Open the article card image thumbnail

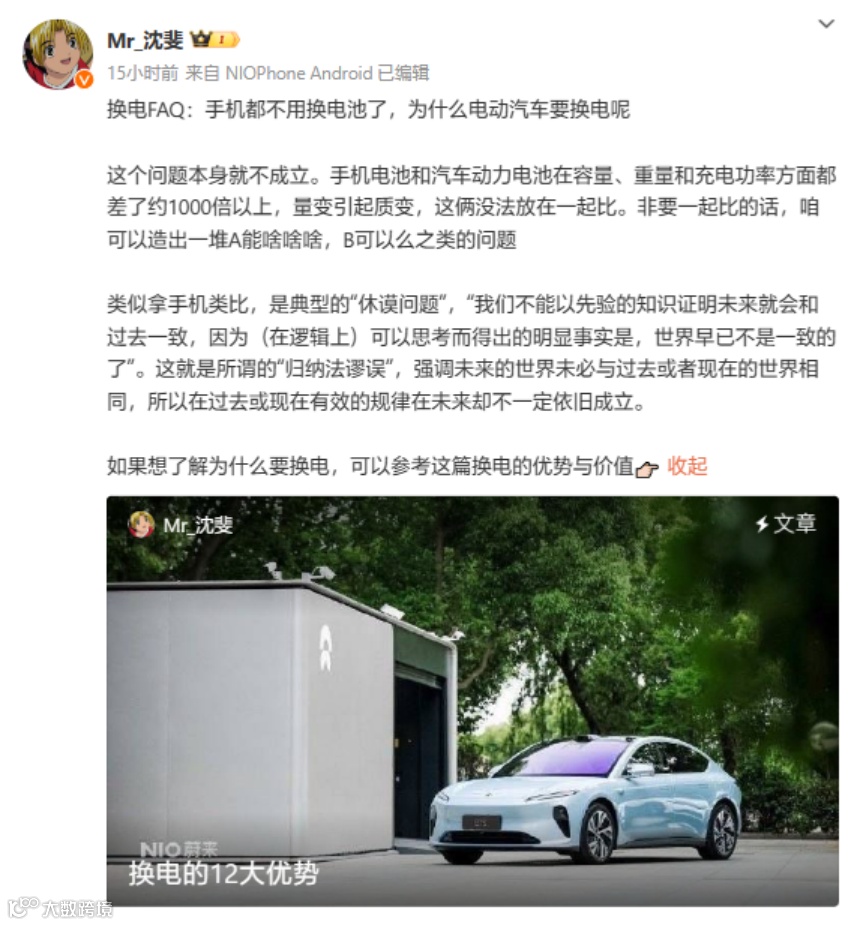(x=472, y=701)
